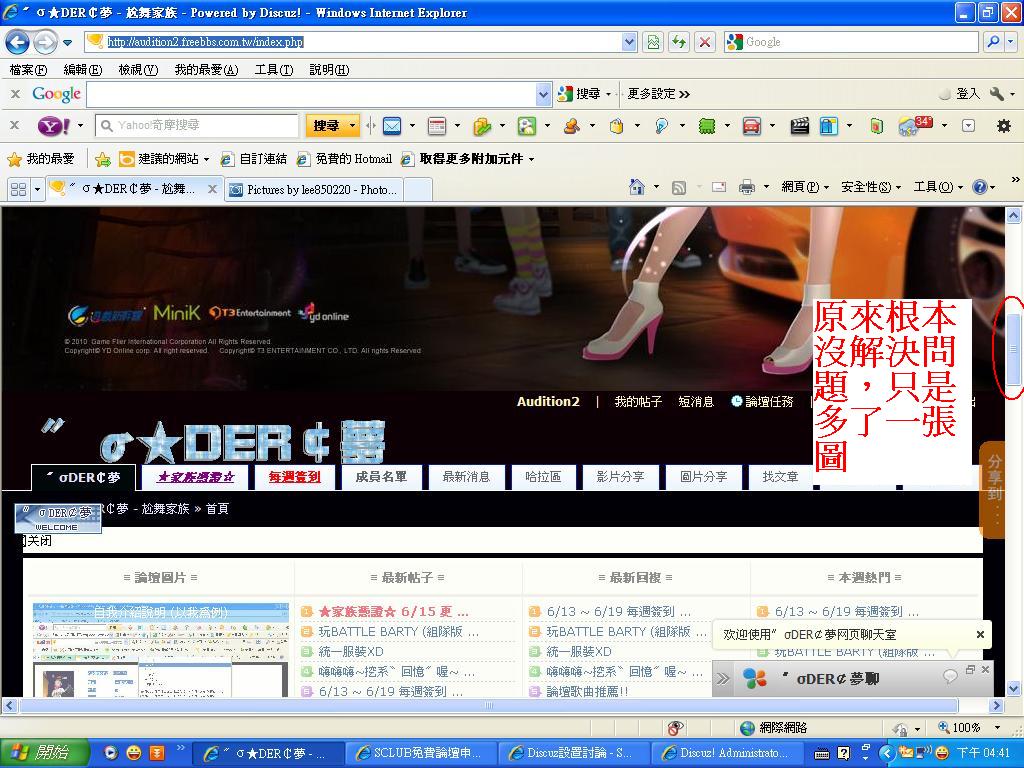Close the chat room welcome tooltip
The width and height of the screenshot is (1024, 768).
(x=980, y=634)
